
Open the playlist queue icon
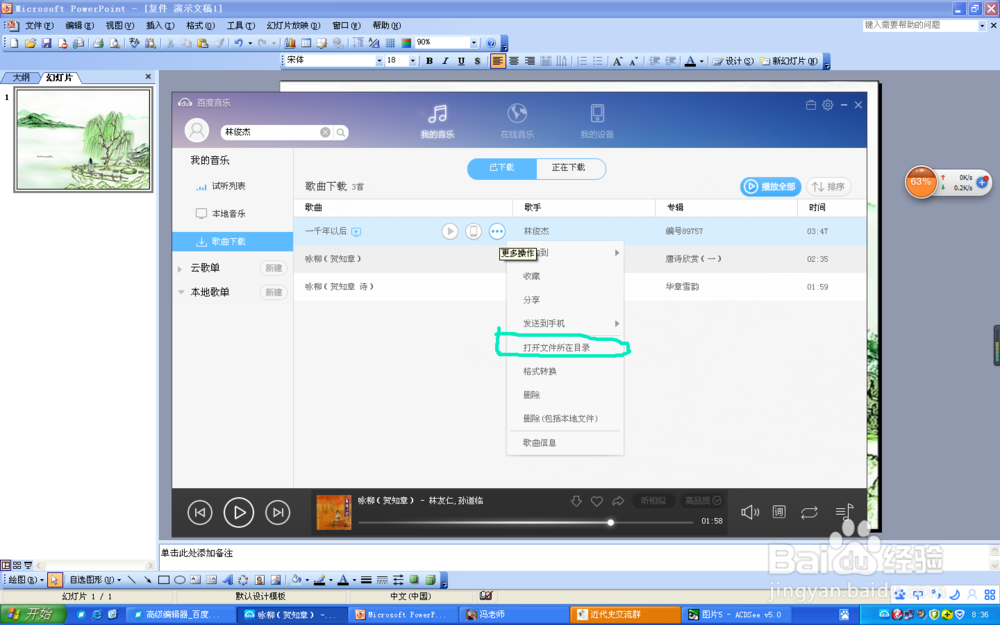tap(844, 511)
